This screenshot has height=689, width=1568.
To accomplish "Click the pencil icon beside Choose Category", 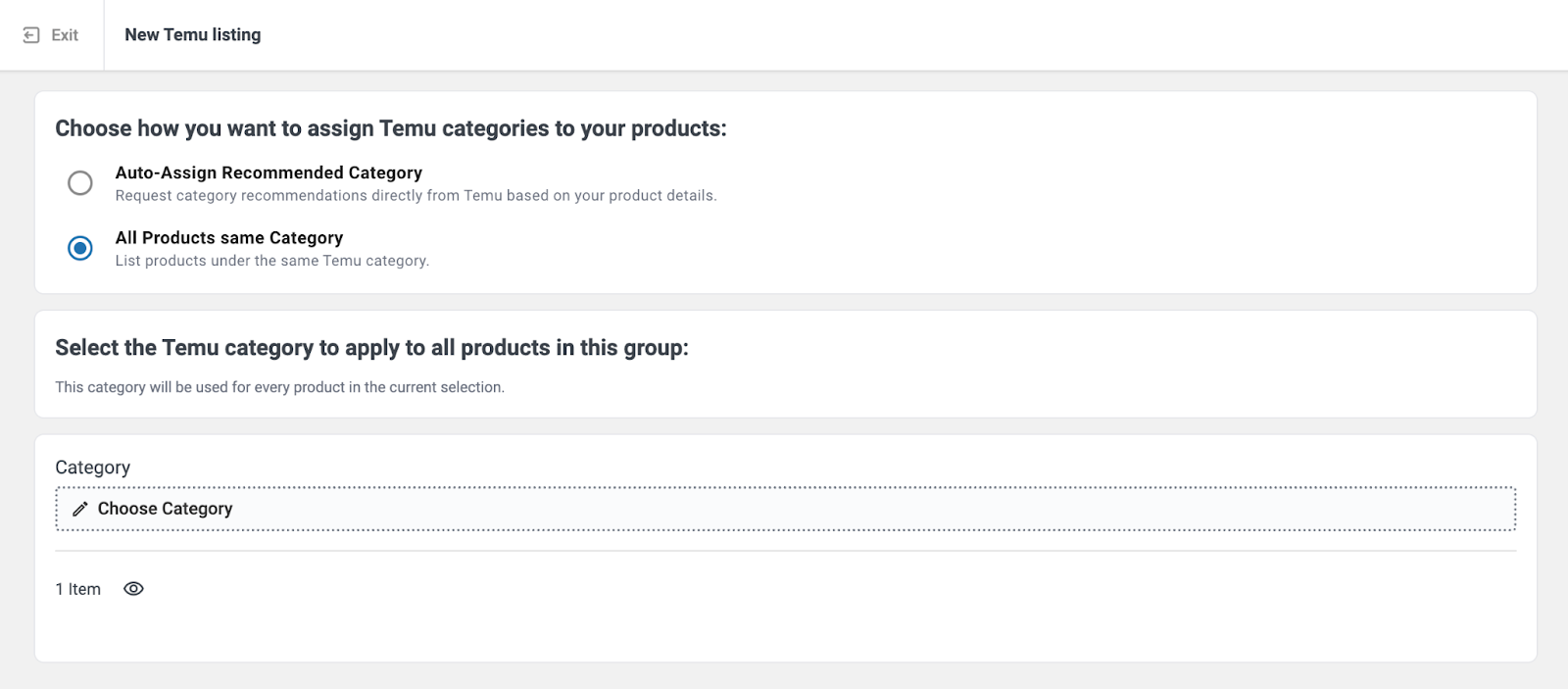I will click(x=80, y=509).
